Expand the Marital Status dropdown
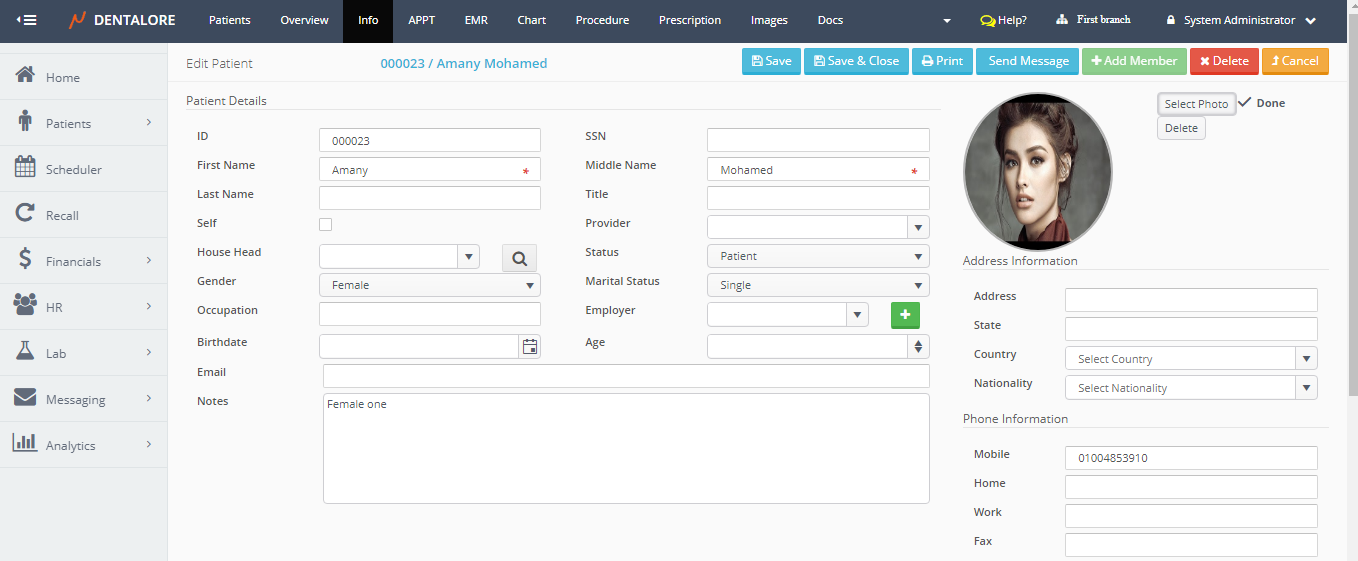This screenshot has height=561, width=1358. [818, 285]
